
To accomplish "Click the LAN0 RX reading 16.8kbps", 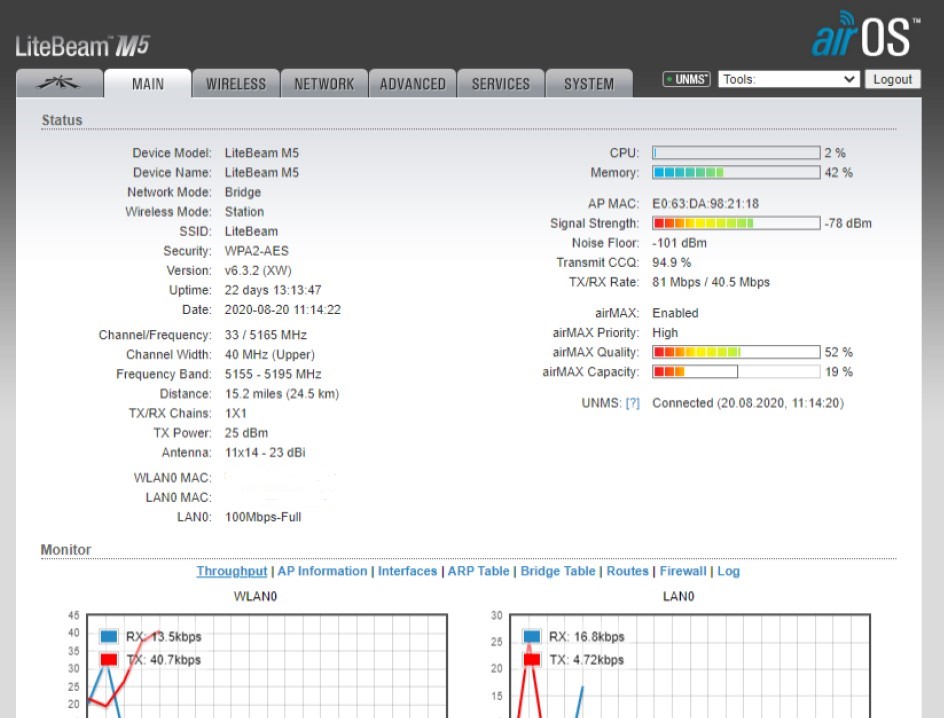I will pyautogui.click(x=600, y=636).
